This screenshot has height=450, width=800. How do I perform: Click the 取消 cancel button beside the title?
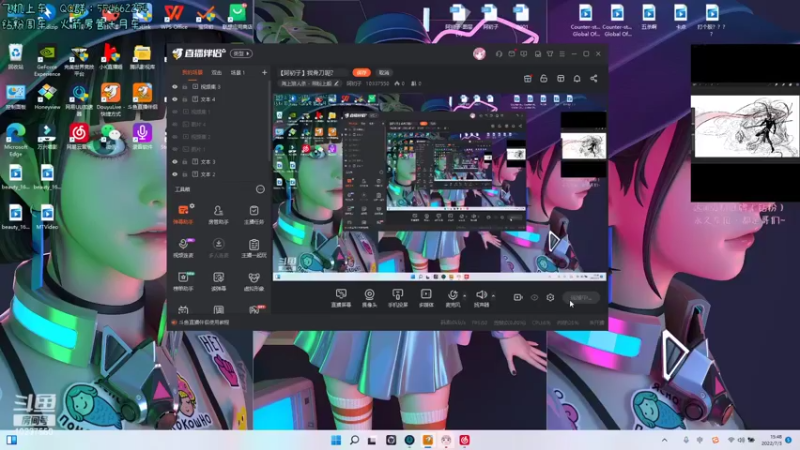[x=384, y=72]
